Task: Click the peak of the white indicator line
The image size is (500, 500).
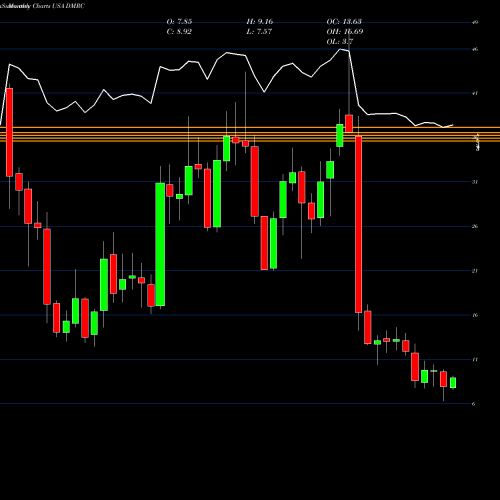Action: (341, 49)
